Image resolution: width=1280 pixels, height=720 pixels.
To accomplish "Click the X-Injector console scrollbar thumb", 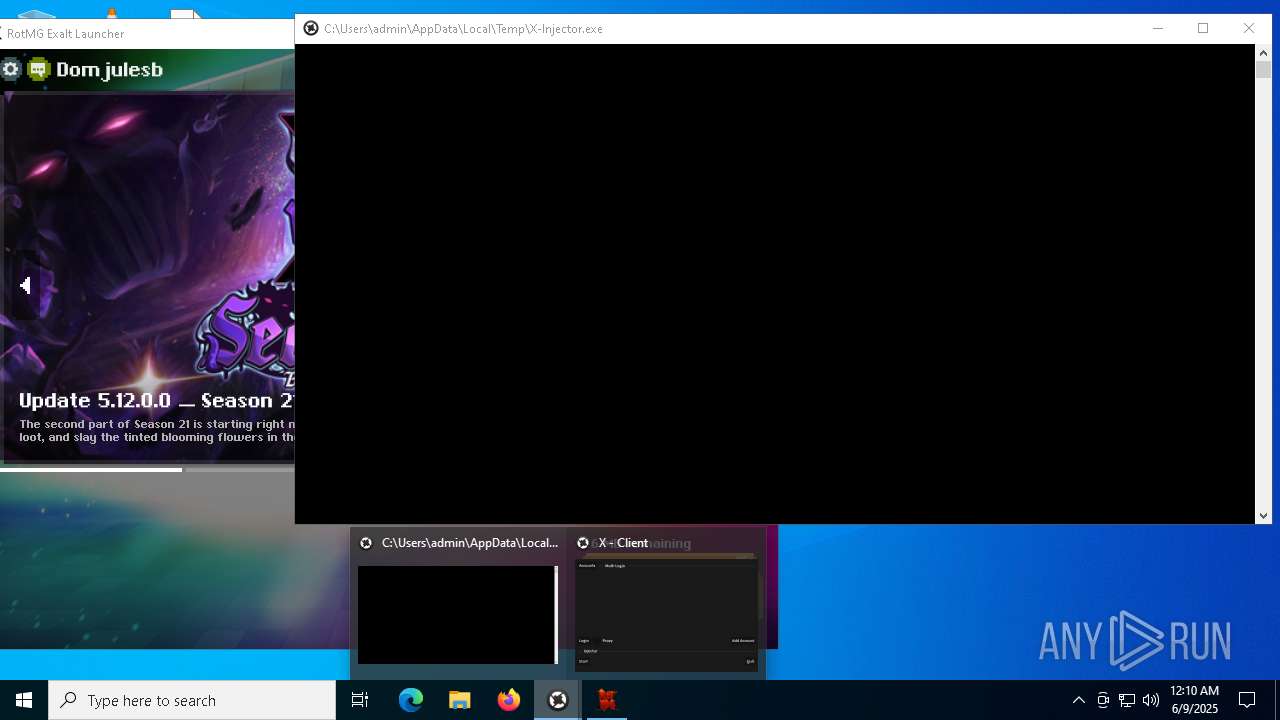I will point(1264,70).
